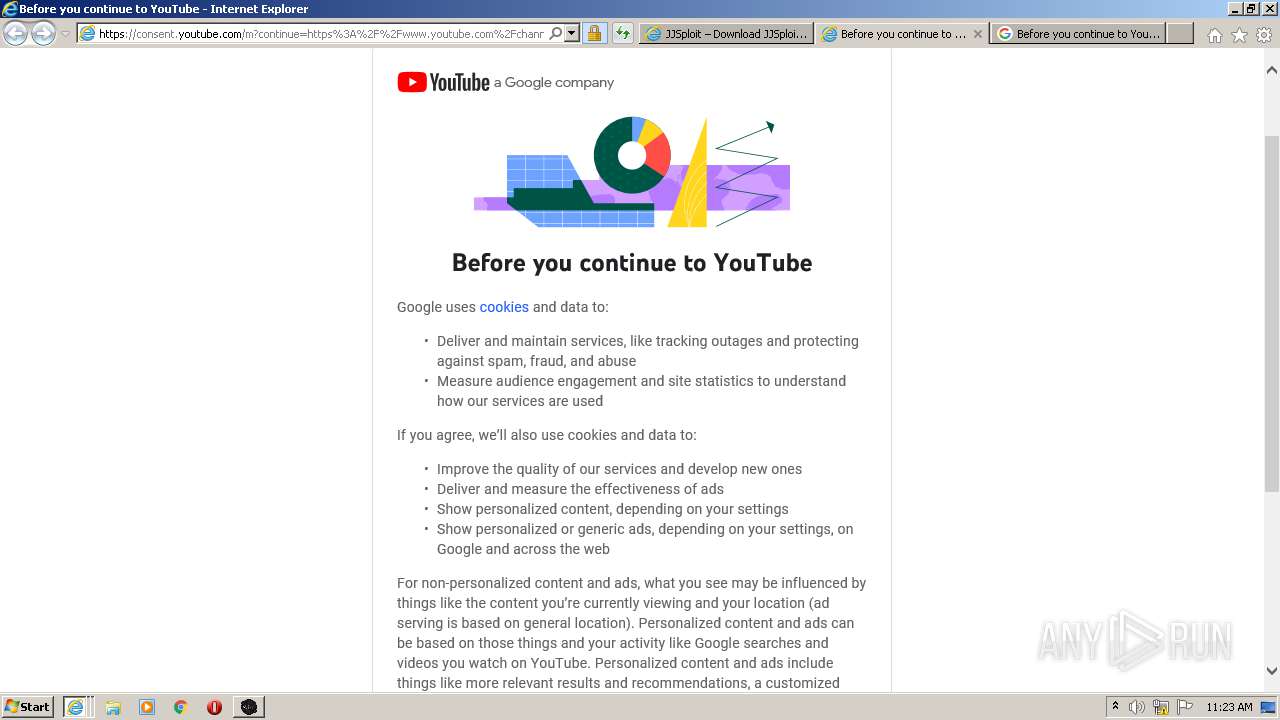Click the browser Back arrow button
The height and width of the screenshot is (720, 1280).
pyautogui.click(x=16, y=33)
